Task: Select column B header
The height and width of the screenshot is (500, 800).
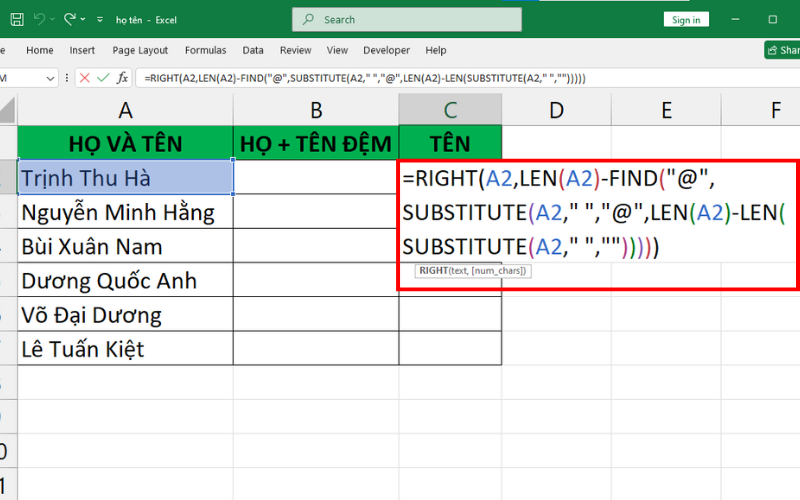Action: point(316,109)
